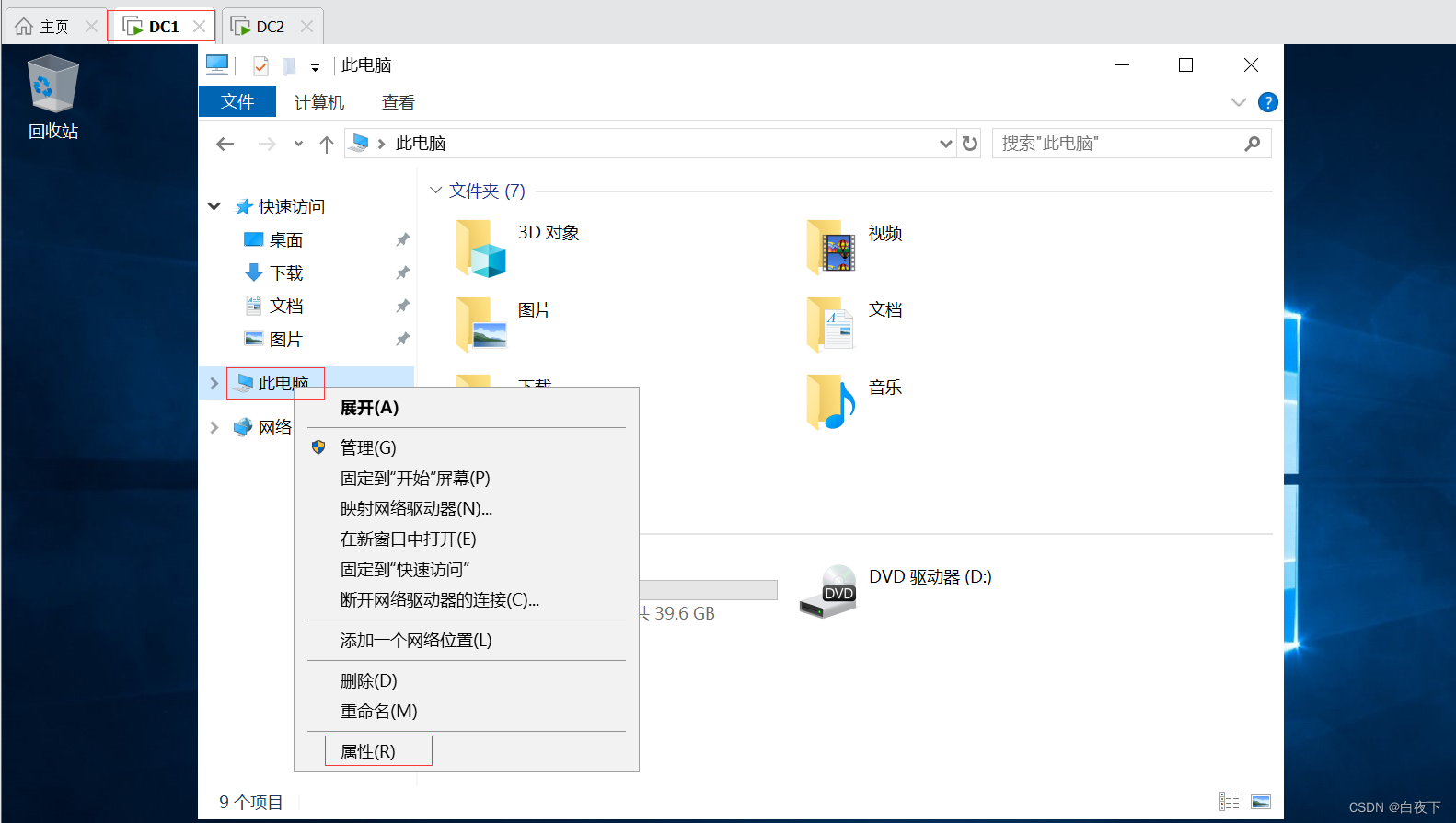Click the 3D 对象 folder icon
The height and width of the screenshot is (823, 1456).
481,248
